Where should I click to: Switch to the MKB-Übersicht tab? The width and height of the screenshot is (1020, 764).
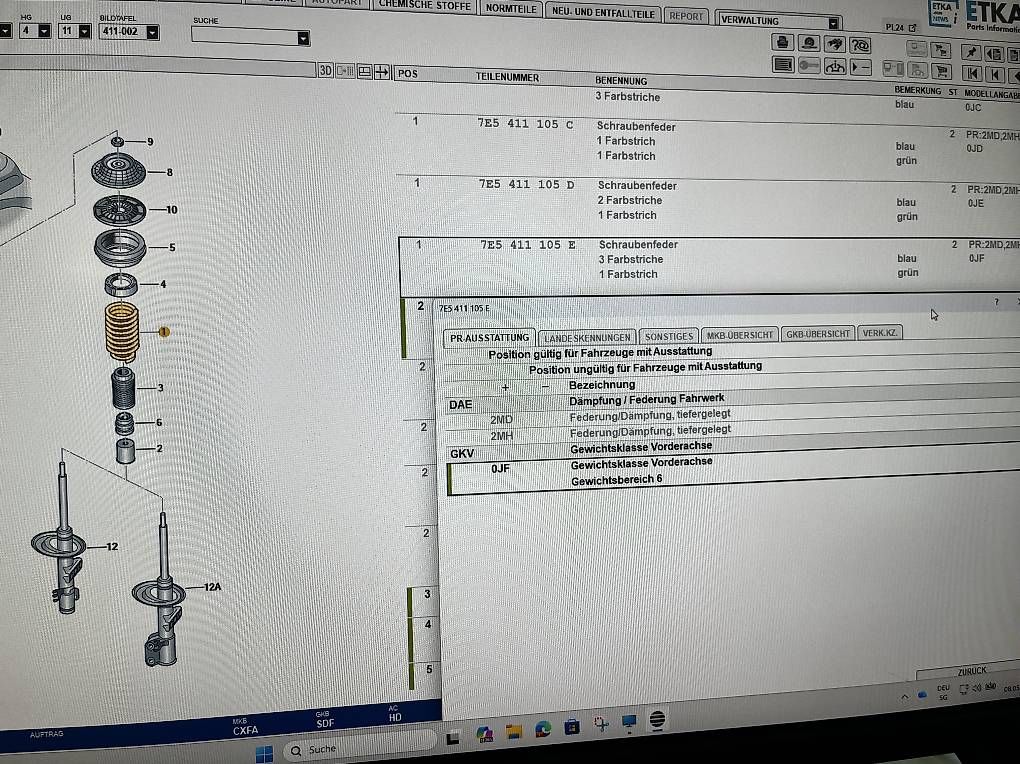click(x=740, y=334)
